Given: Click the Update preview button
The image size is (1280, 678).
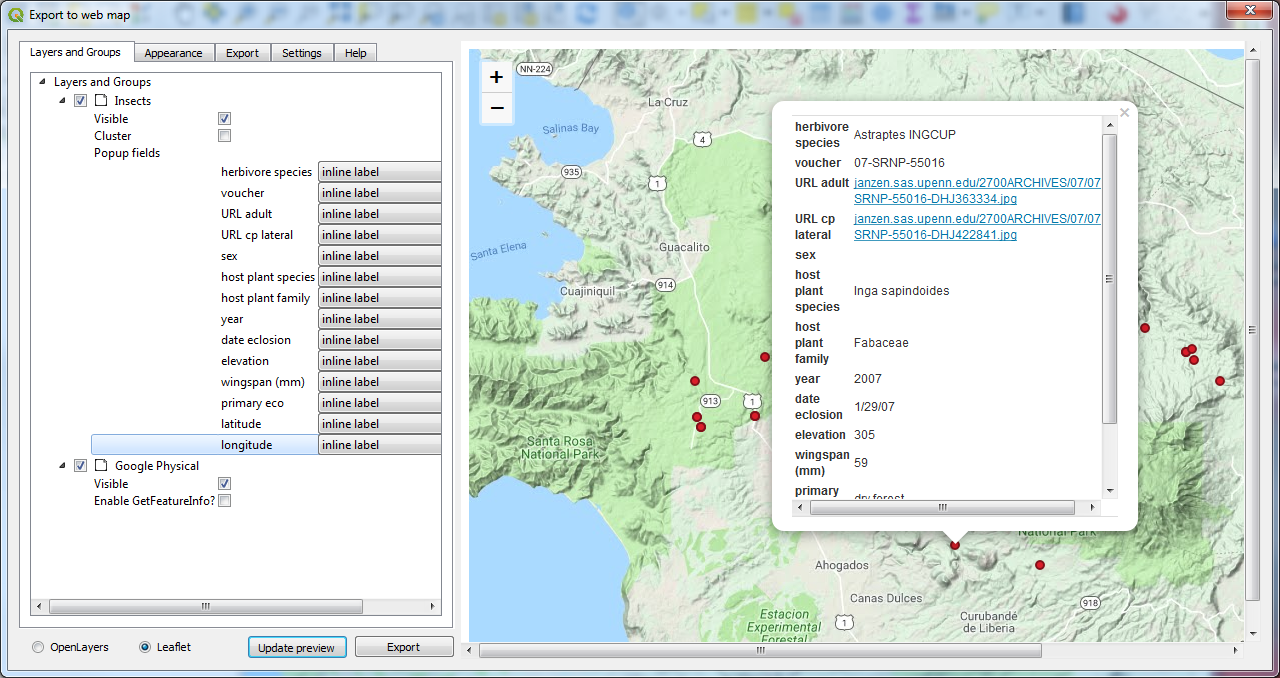Looking at the screenshot, I should 297,647.
